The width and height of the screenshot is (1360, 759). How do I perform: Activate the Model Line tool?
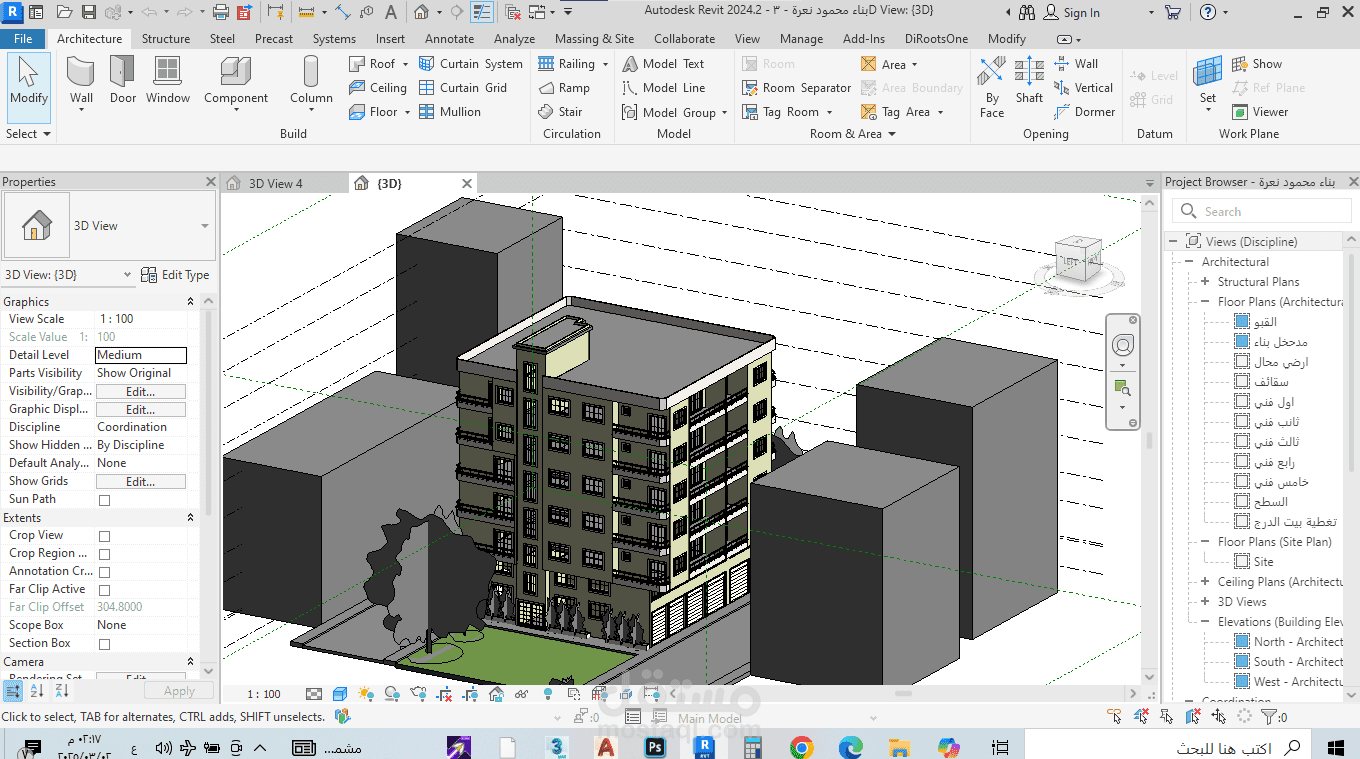(663, 88)
